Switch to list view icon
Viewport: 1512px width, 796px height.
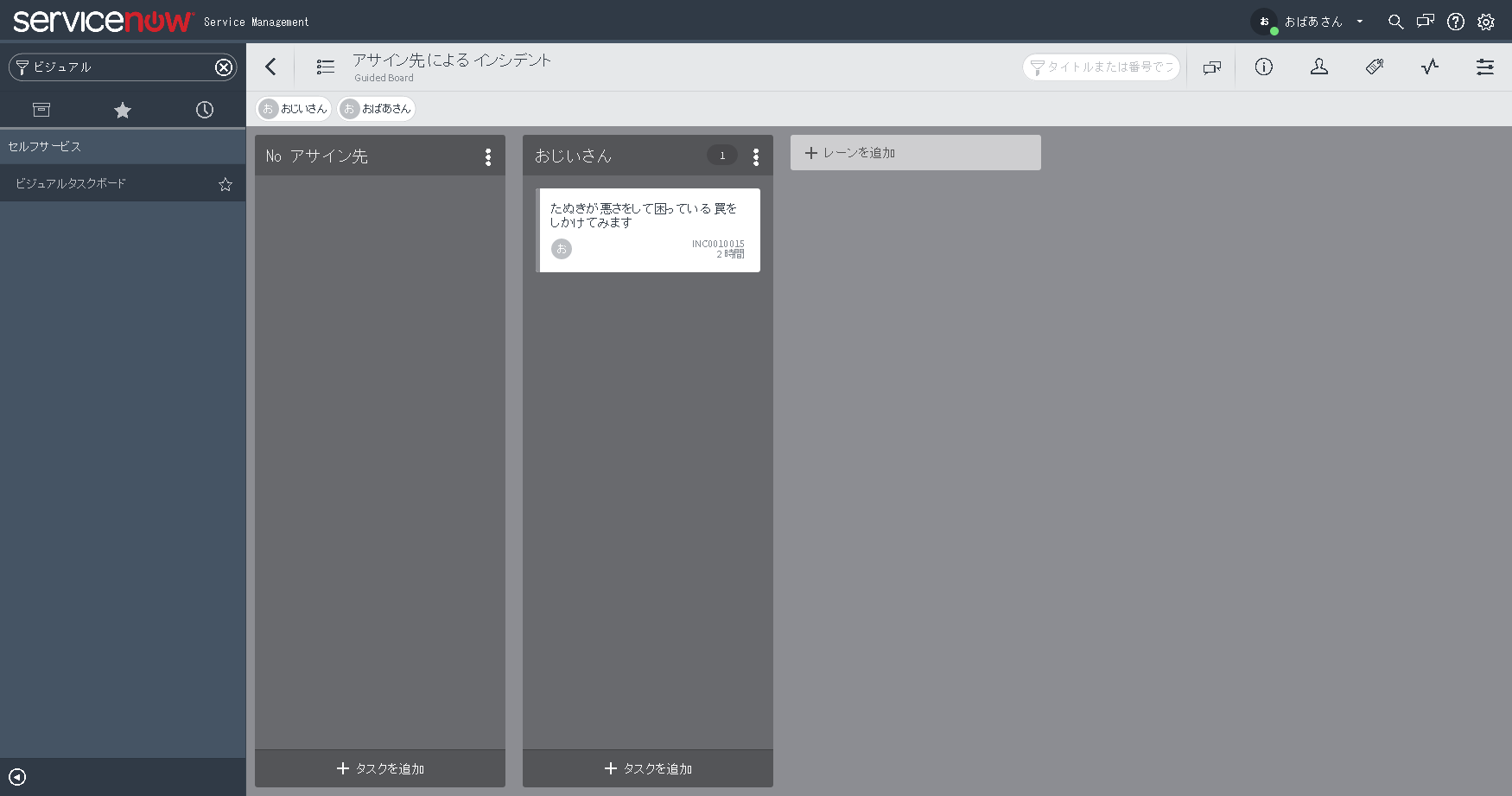click(325, 67)
